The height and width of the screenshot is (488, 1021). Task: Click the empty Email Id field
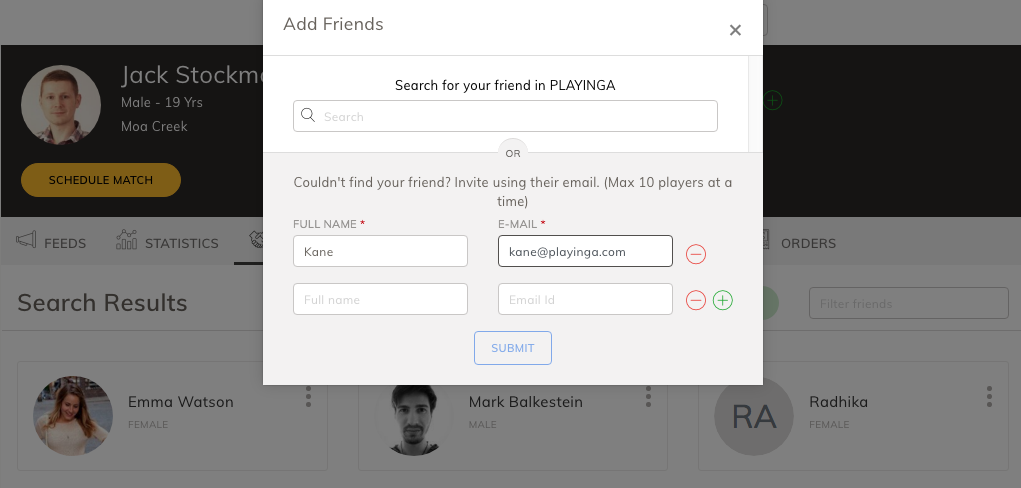(x=585, y=299)
